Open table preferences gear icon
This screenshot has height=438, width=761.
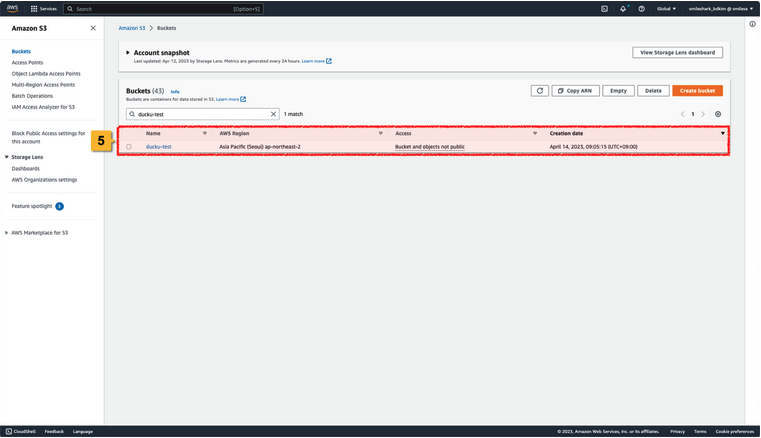tap(717, 114)
